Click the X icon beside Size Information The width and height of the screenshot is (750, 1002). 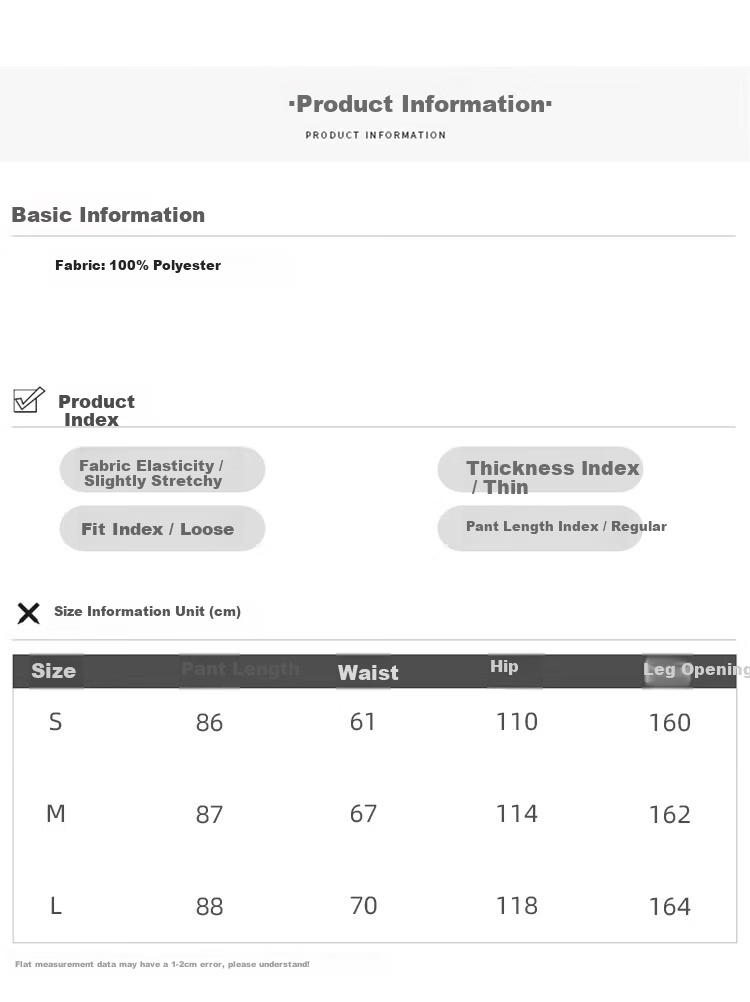coord(28,613)
